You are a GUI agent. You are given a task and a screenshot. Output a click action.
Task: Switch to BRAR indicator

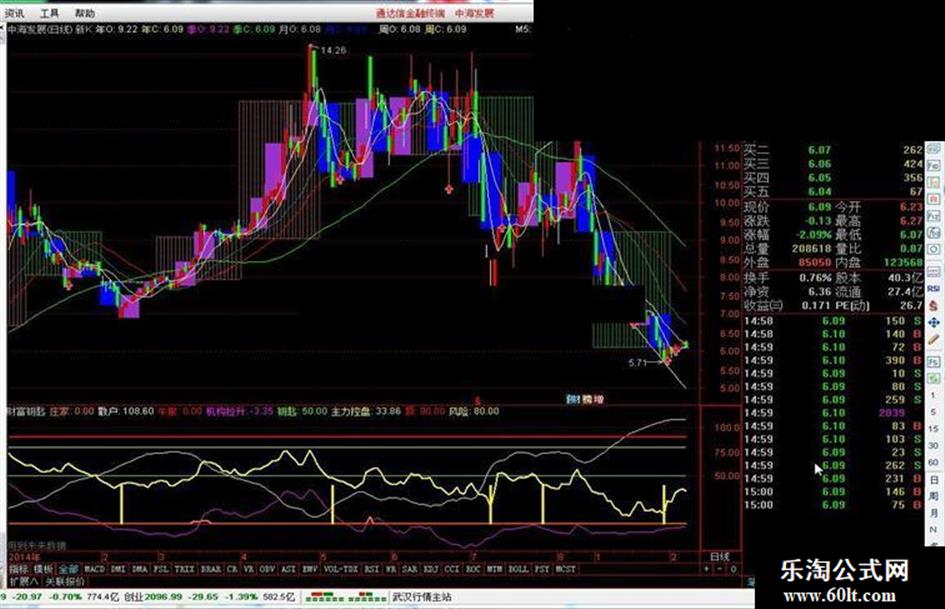pyautogui.click(x=211, y=569)
